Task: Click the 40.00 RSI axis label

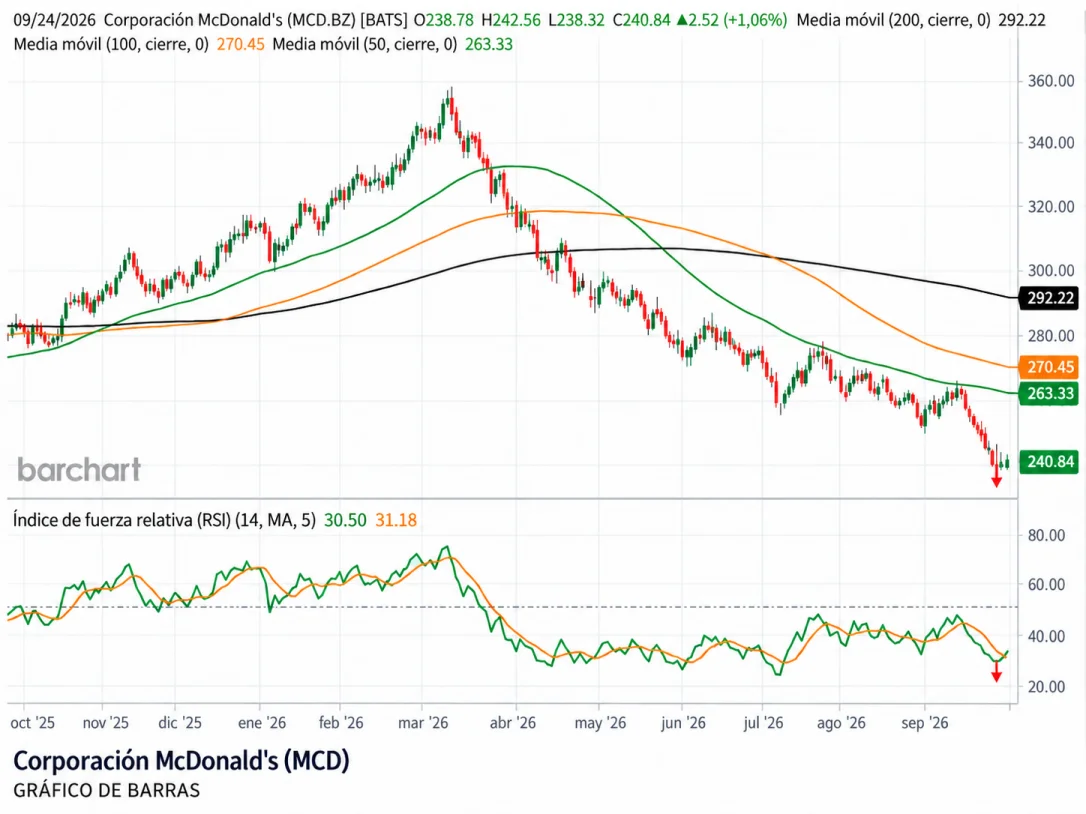Action: click(x=1046, y=636)
